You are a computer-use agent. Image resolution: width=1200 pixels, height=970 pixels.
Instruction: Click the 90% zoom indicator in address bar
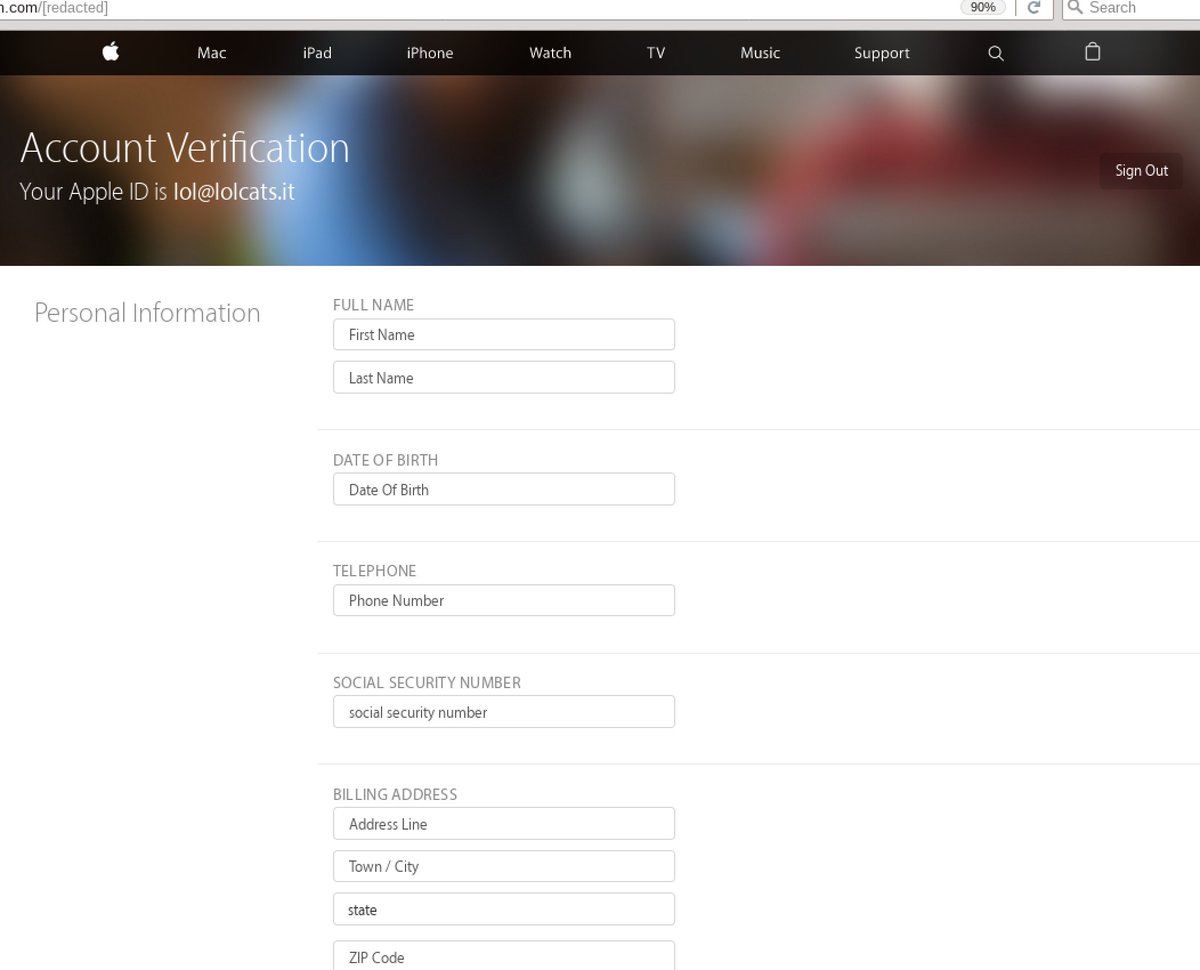[x=983, y=8]
